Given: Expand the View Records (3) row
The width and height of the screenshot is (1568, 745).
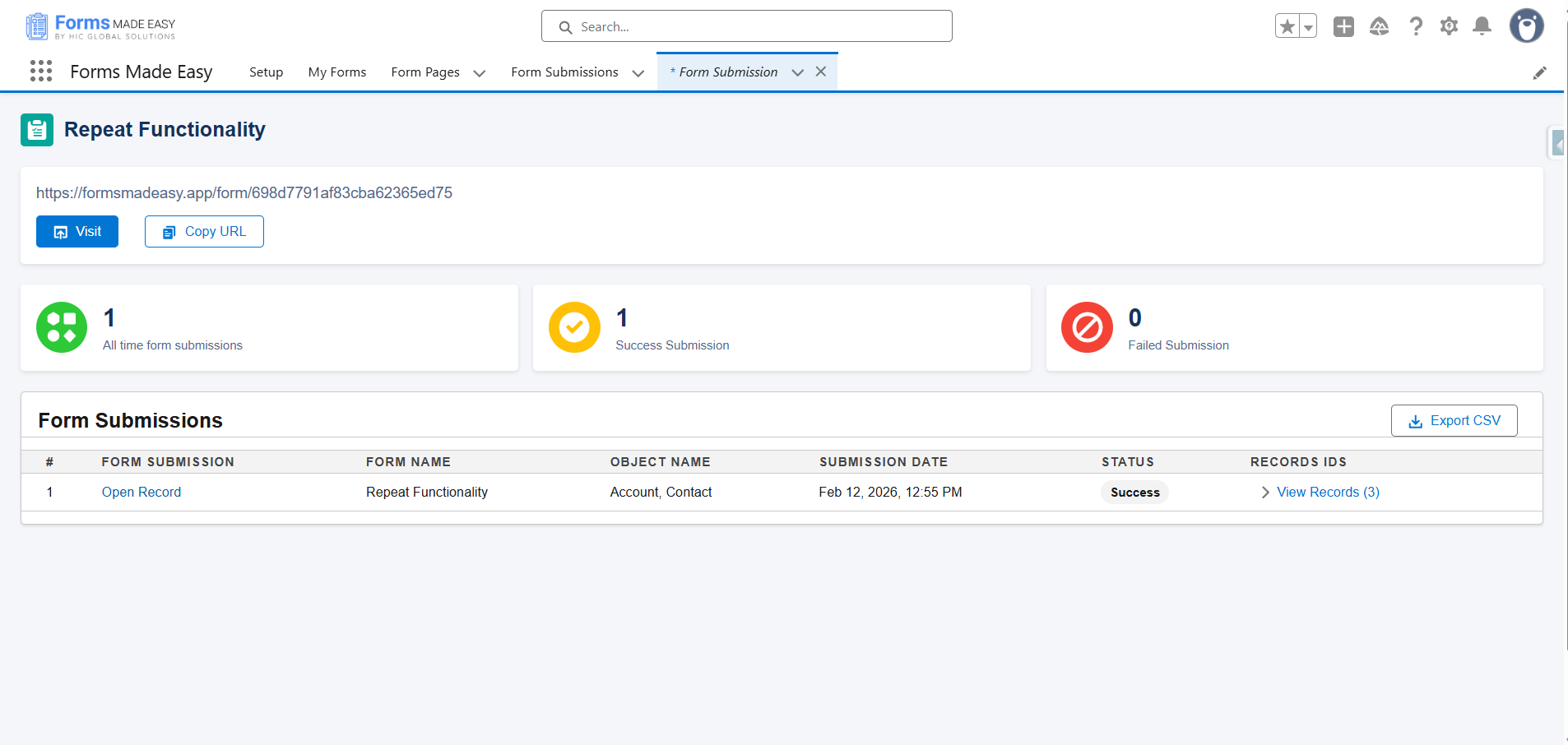Looking at the screenshot, I should [1265, 492].
